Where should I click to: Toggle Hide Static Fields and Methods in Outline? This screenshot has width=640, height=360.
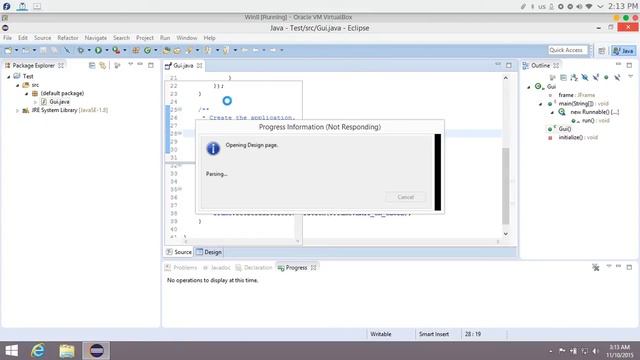coord(596,77)
